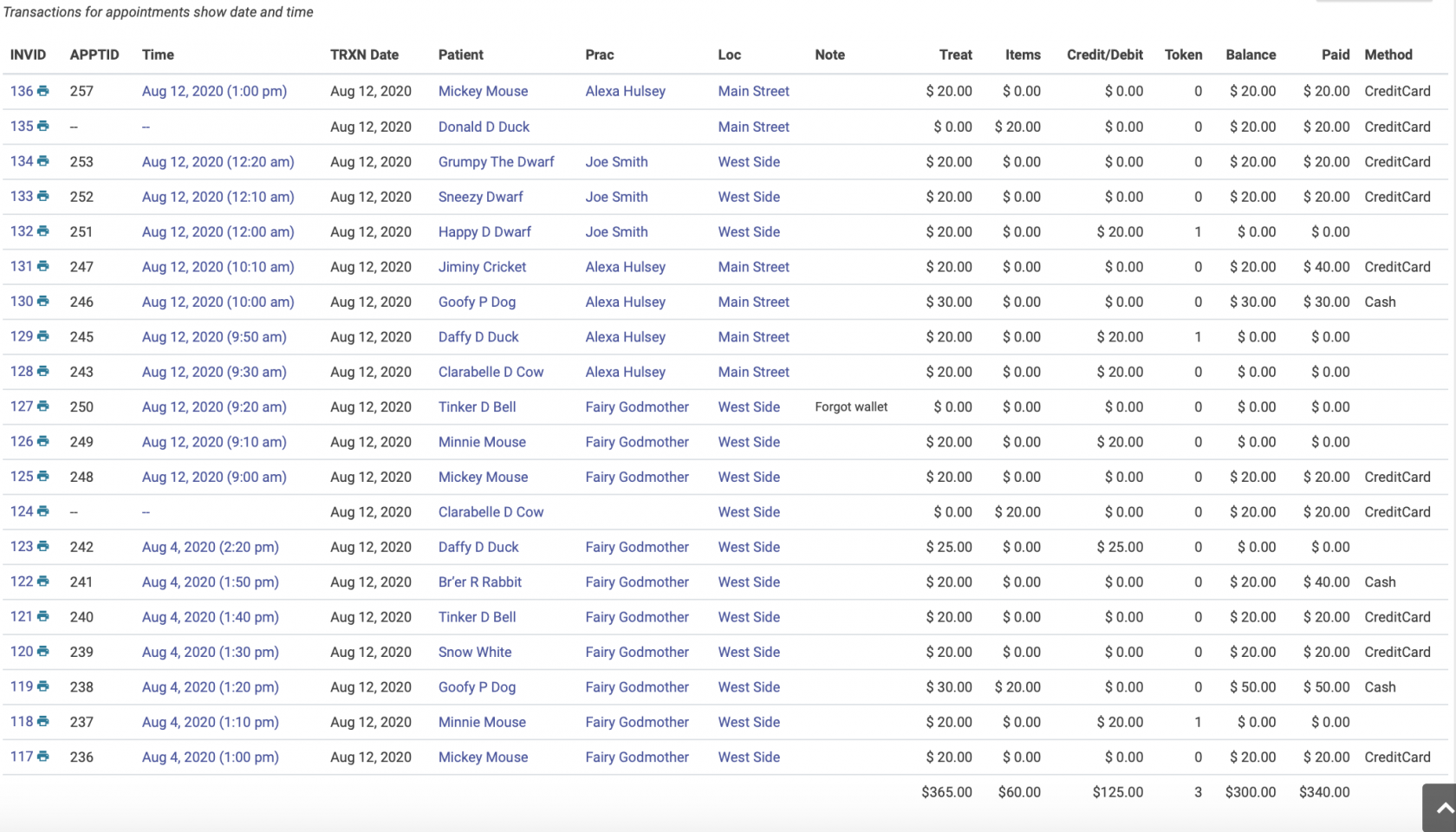Open Joe Smith on invoice 134 row

click(617, 161)
